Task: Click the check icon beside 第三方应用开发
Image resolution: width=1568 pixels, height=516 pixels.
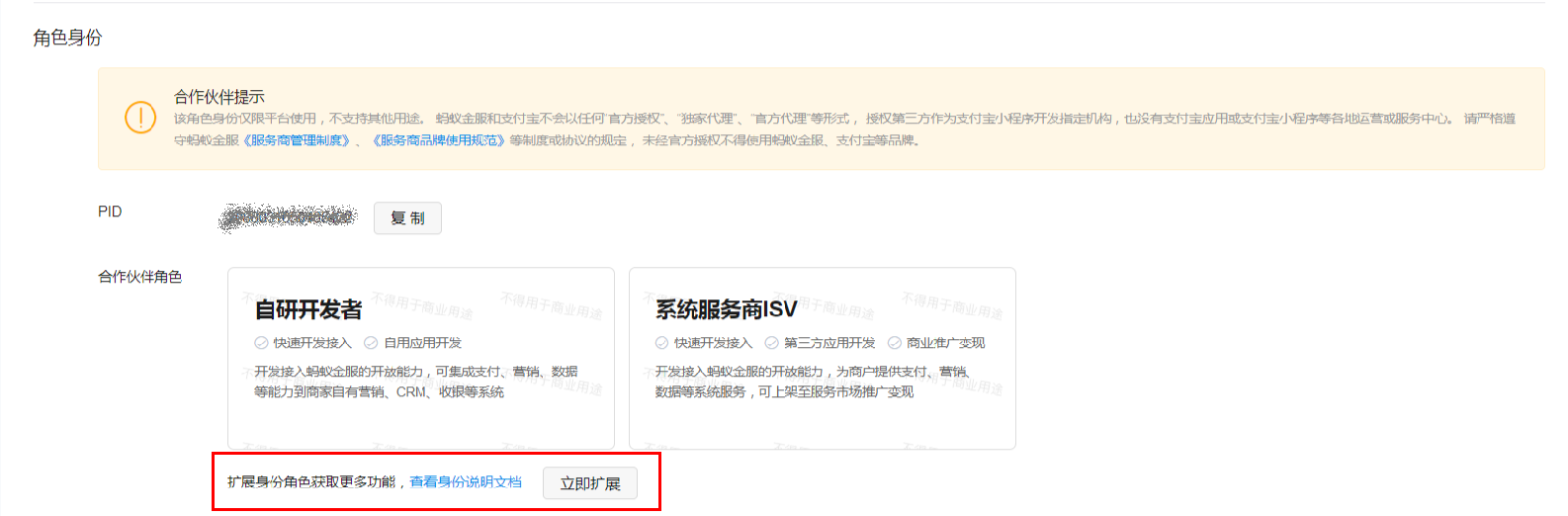Action: pos(771,343)
